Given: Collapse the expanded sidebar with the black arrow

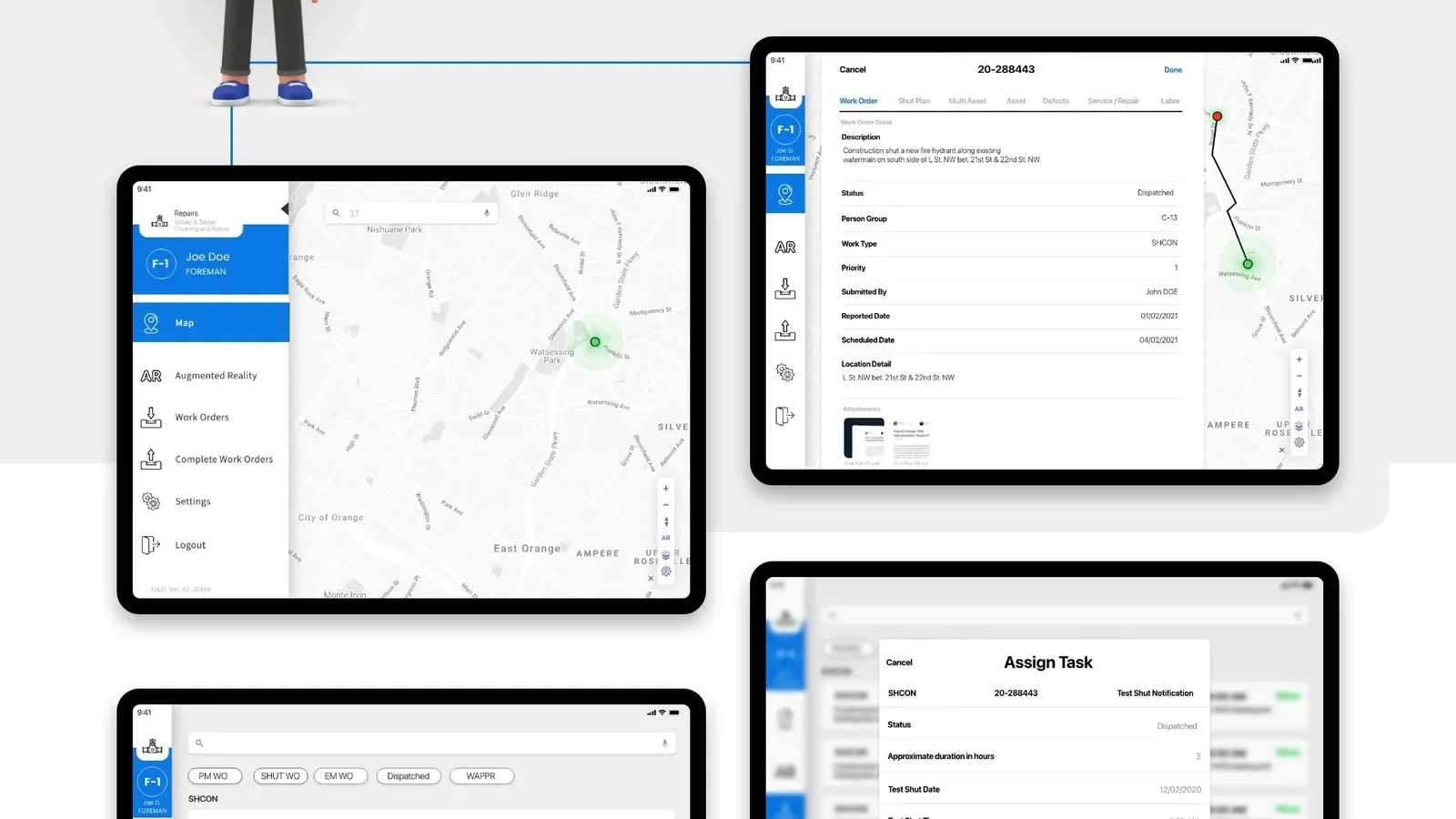Looking at the screenshot, I should pos(285,209).
